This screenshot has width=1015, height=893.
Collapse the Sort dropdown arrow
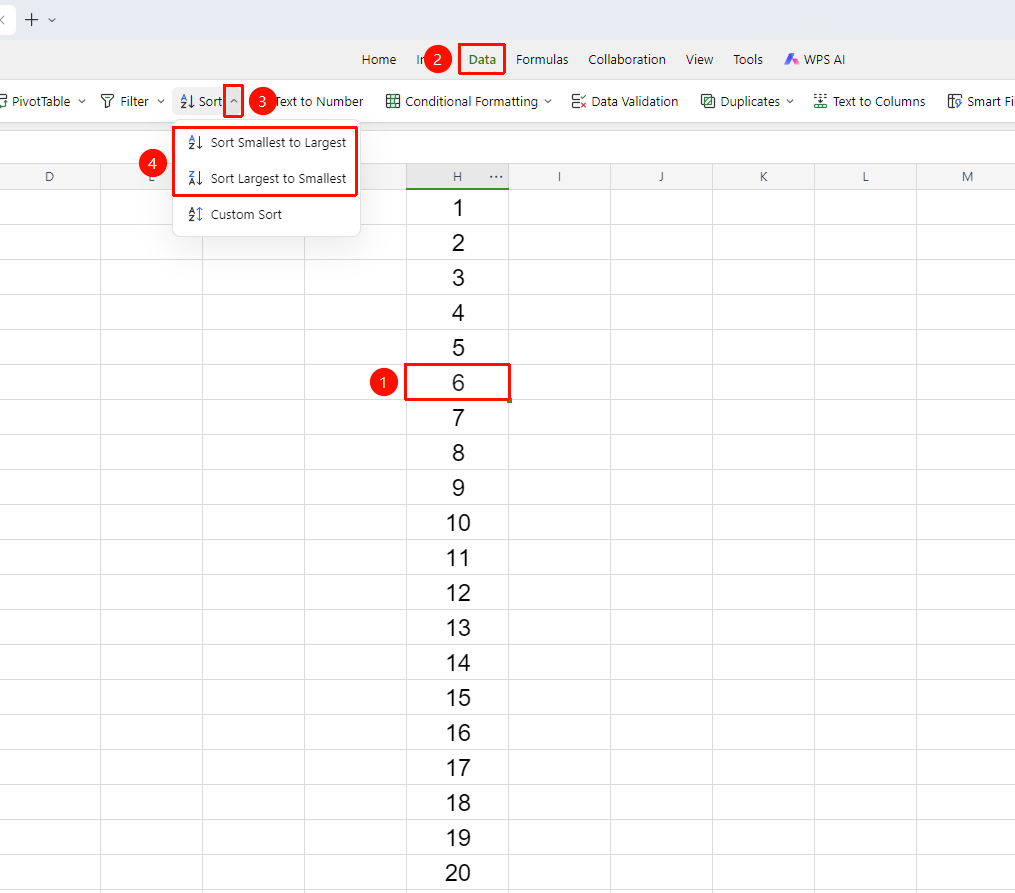[x=234, y=102]
